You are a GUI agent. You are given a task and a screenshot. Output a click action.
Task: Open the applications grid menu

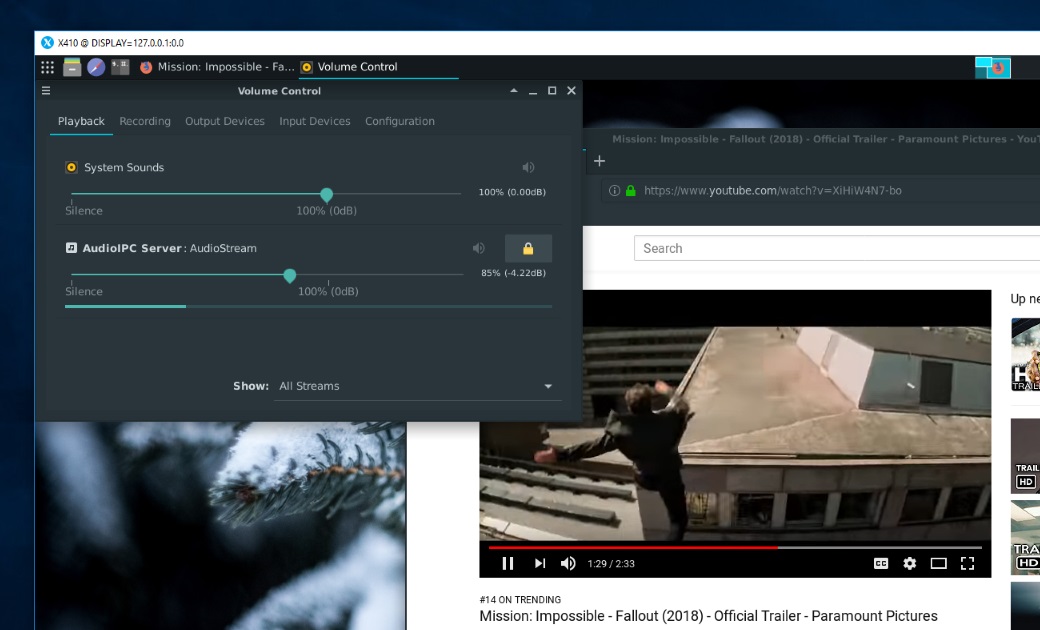click(47, 67)
